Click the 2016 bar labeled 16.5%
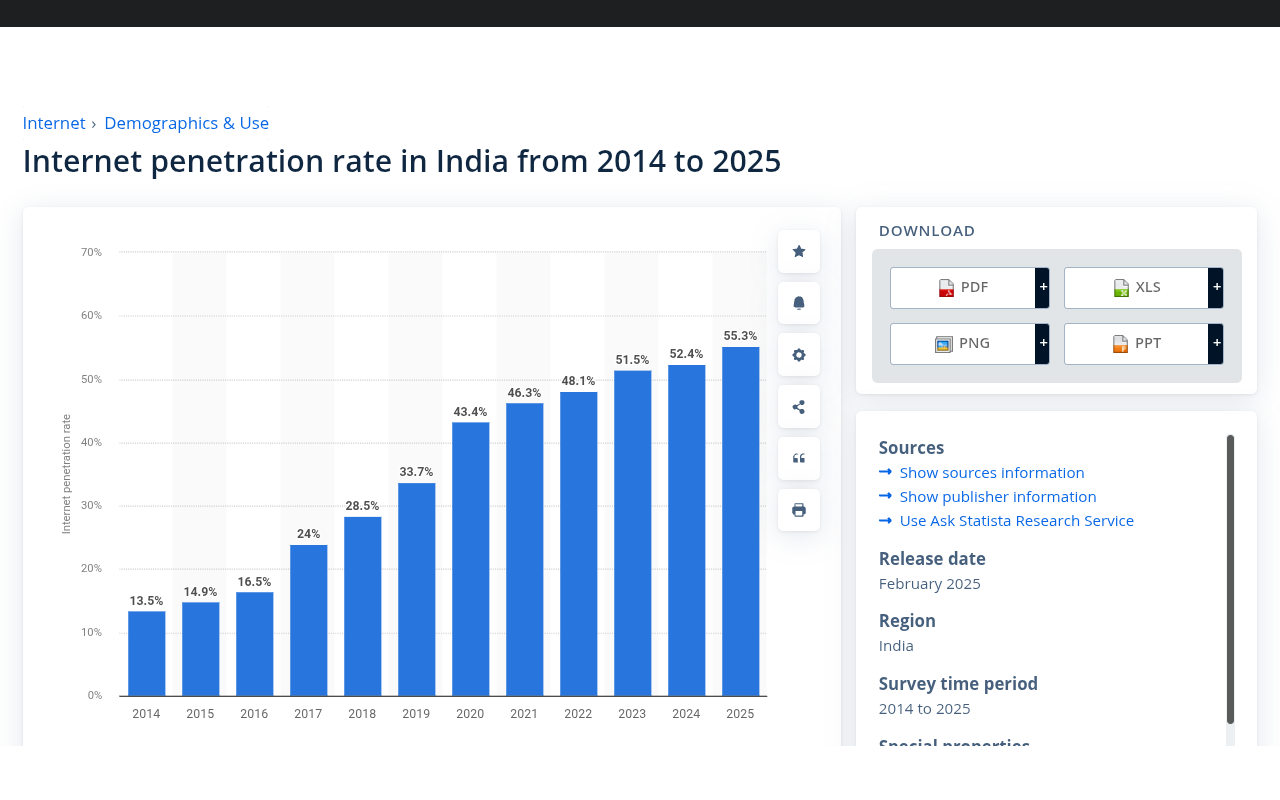1280x800 pixels. coord(254,644)
